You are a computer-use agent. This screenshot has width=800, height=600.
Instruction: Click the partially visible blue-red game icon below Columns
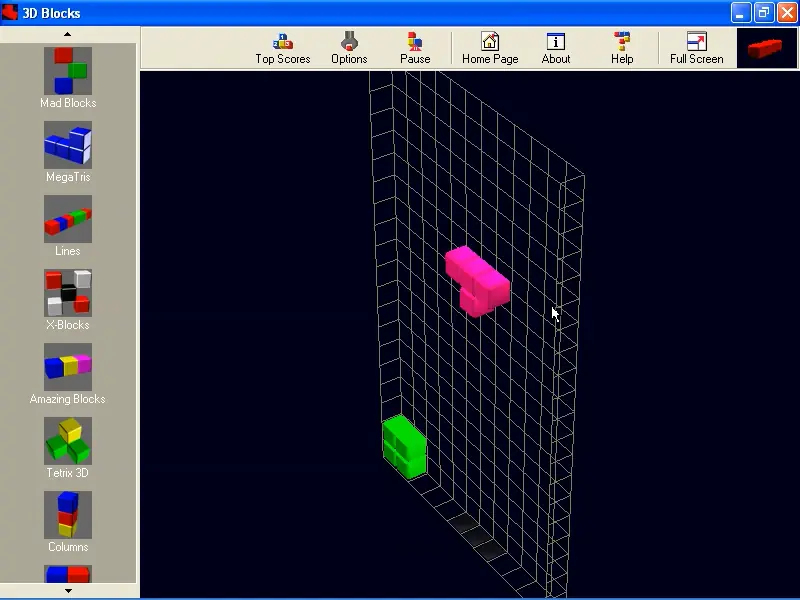click(68, 574)
